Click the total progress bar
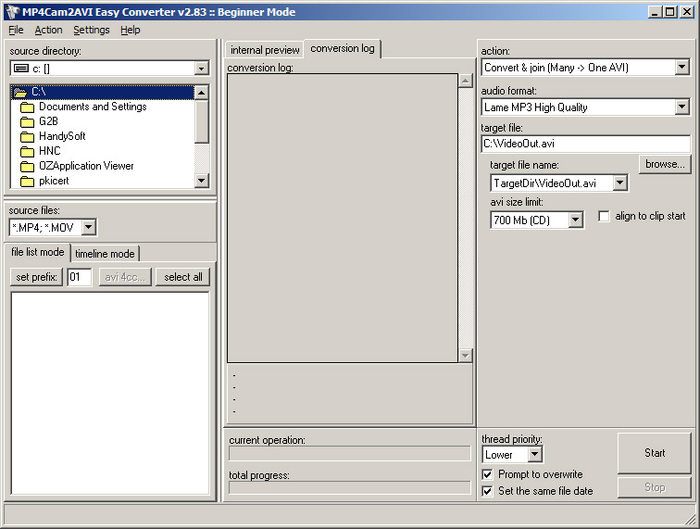 [350, 487]
